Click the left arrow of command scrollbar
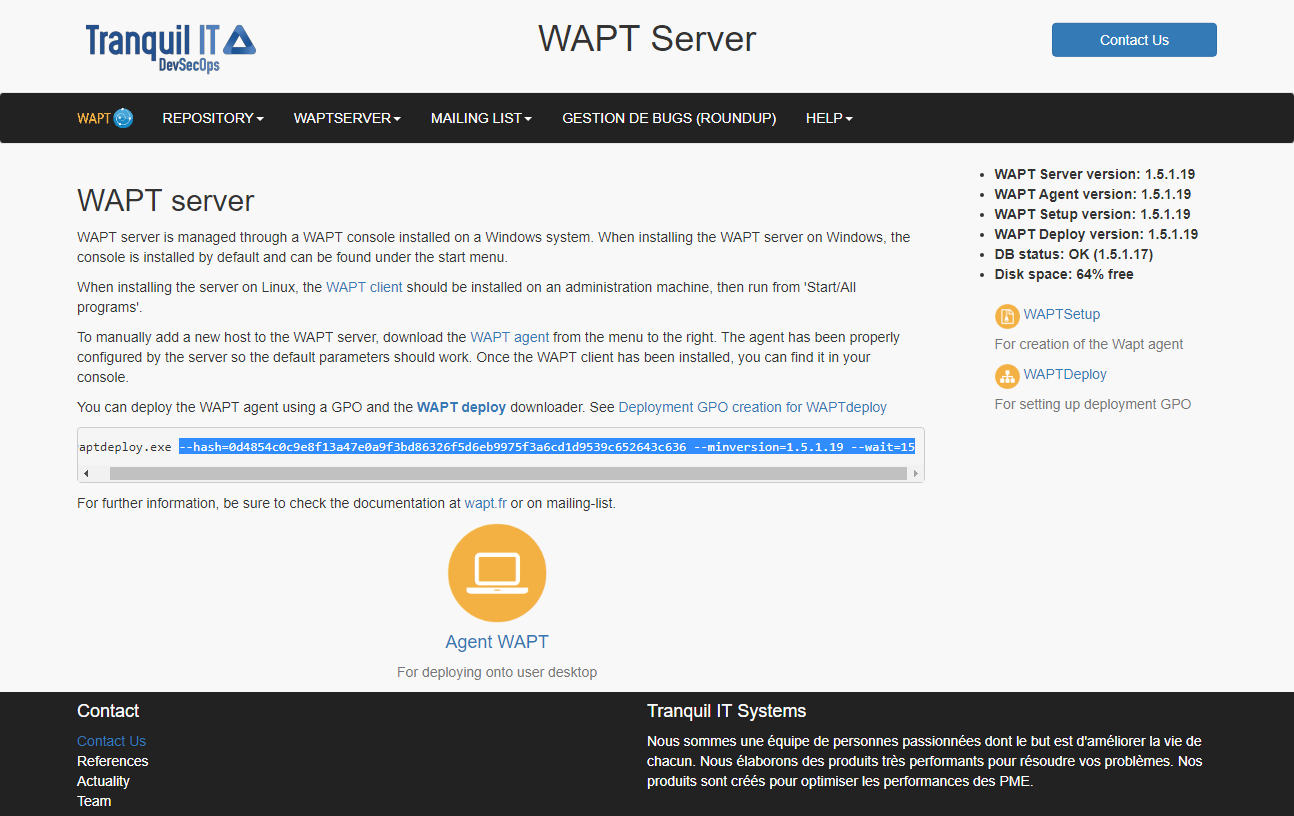Screen dimensions: 1294x816 [86, 473]
